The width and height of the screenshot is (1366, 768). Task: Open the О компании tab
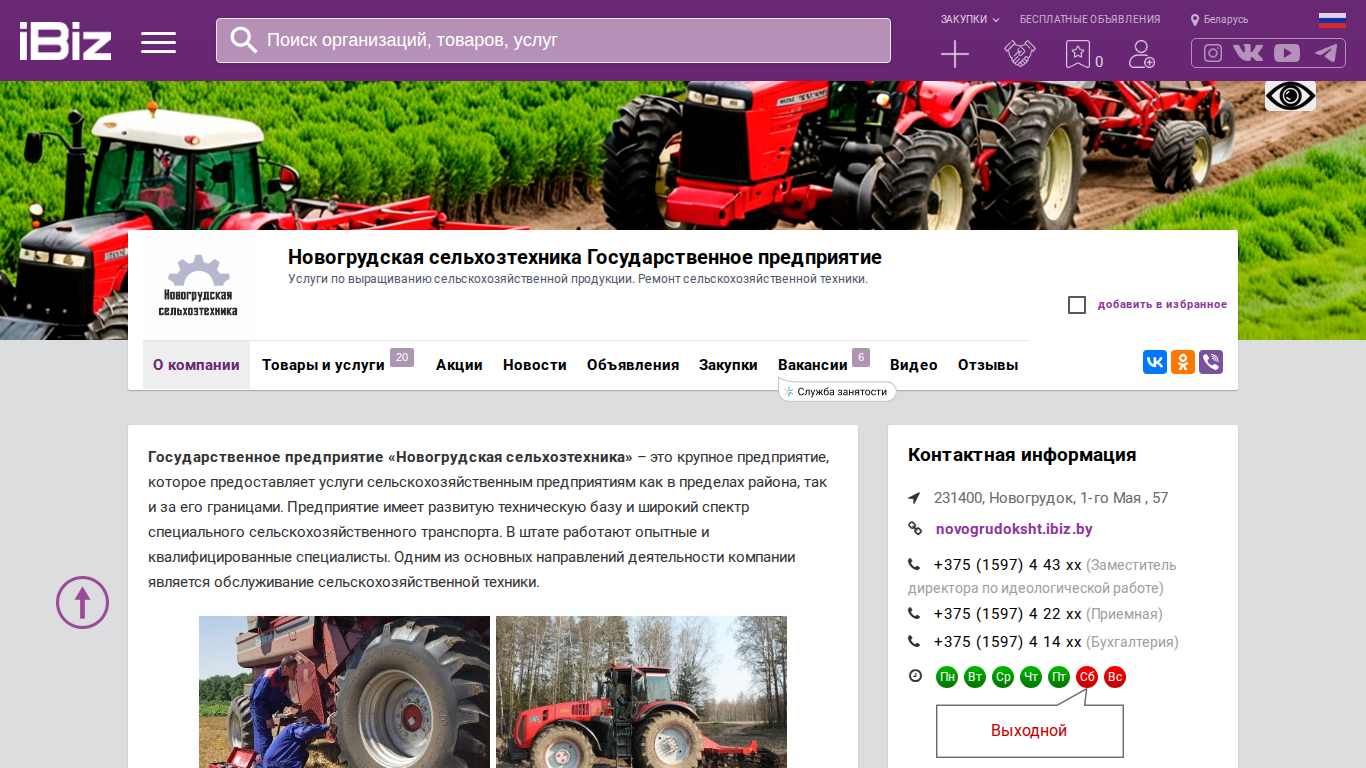pos(196,365)
